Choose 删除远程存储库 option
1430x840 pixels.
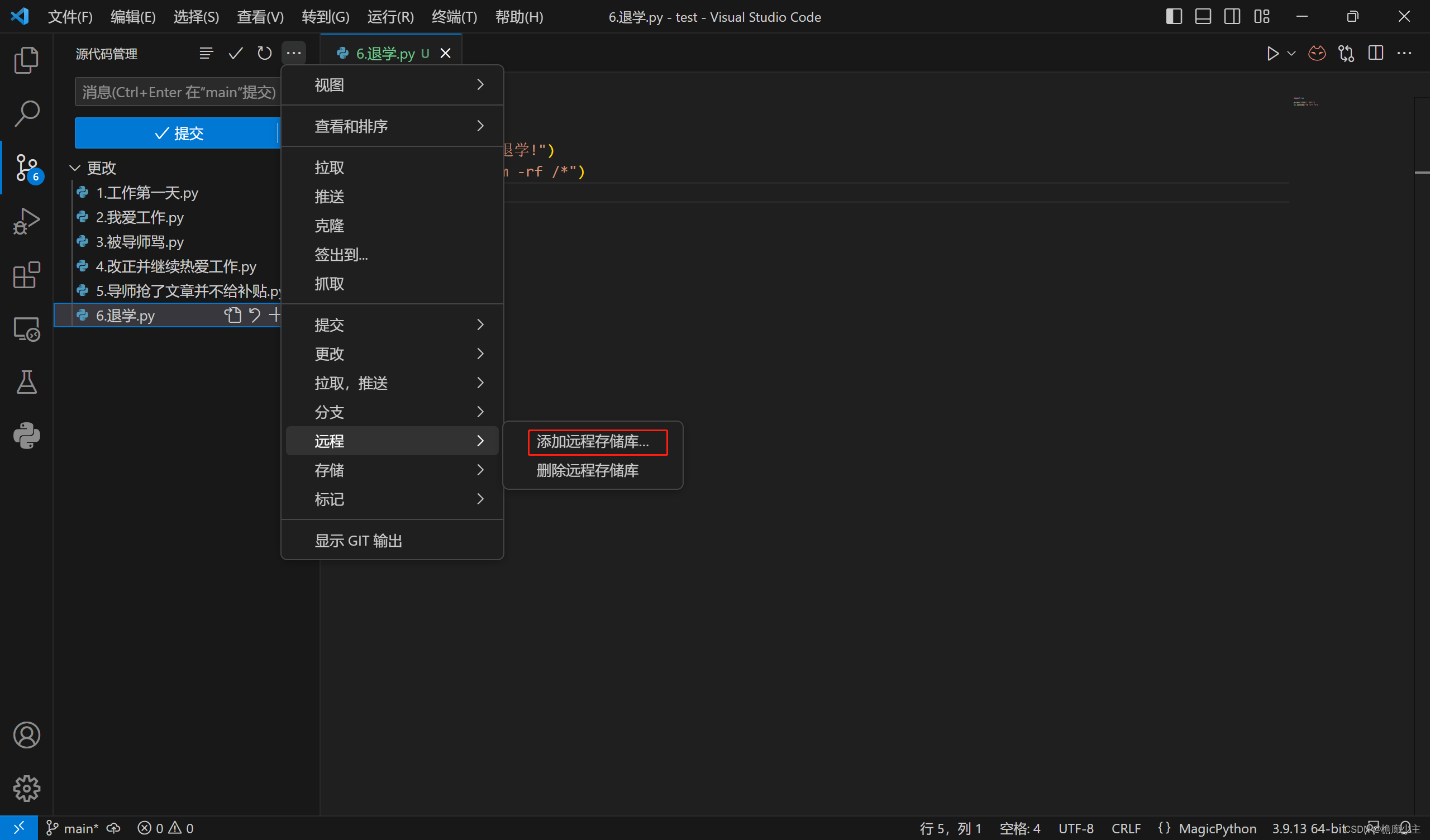593,470
